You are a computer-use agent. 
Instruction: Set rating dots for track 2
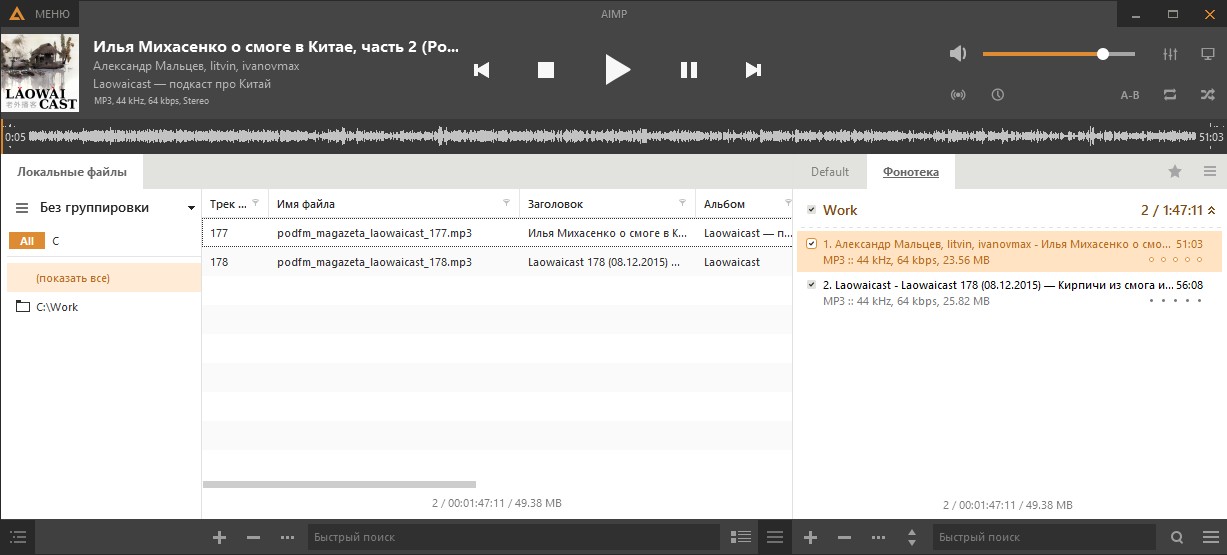(x=1175, y=301)
